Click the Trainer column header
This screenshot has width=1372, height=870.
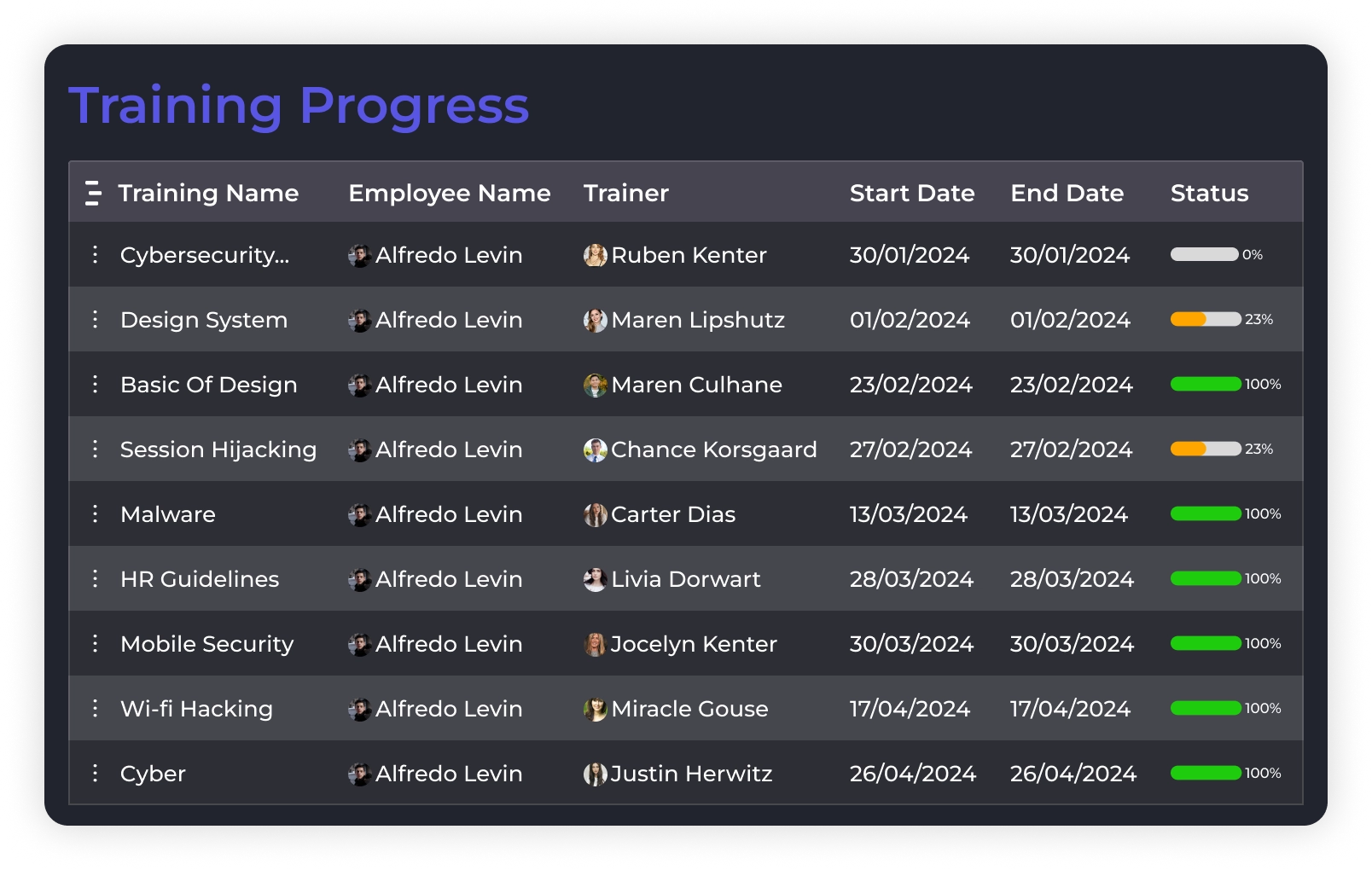(x=625, y=193)
